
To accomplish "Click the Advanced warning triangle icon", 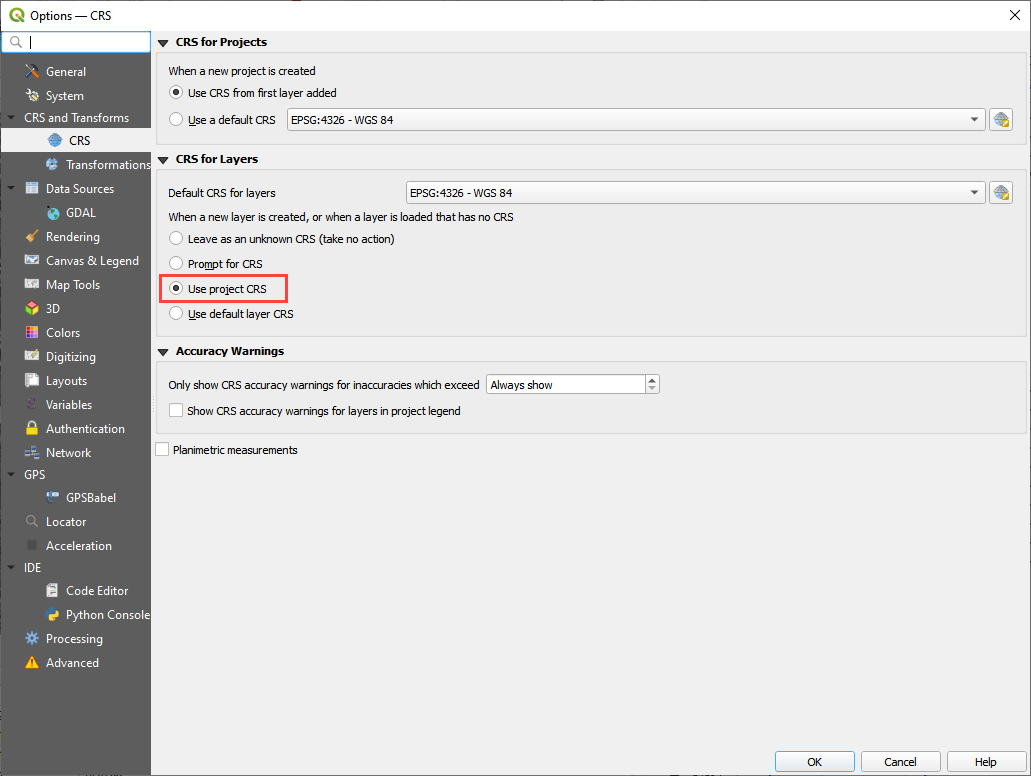I will click(32, 663).
